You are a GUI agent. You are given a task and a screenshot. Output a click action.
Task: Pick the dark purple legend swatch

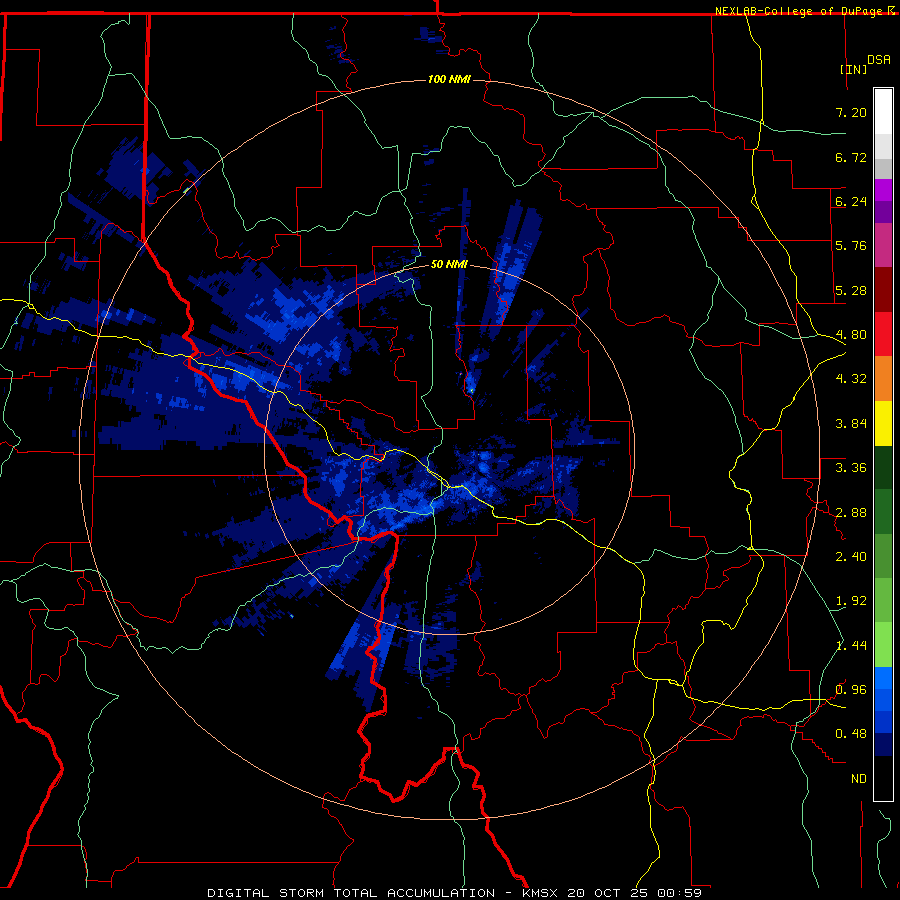883,212
